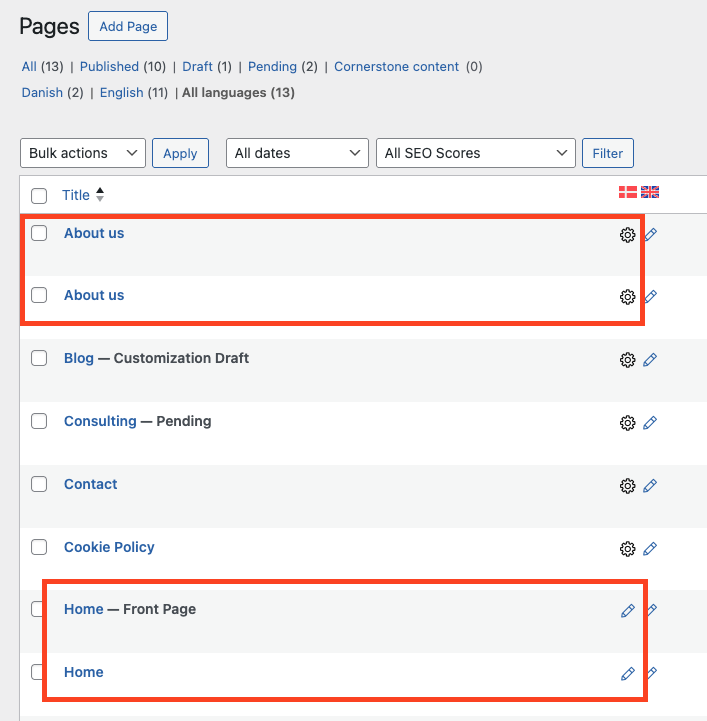The width and height of the screenshot is (707, 721).
Task: Switch to the Danish language filter
Action: click(43, 93)
